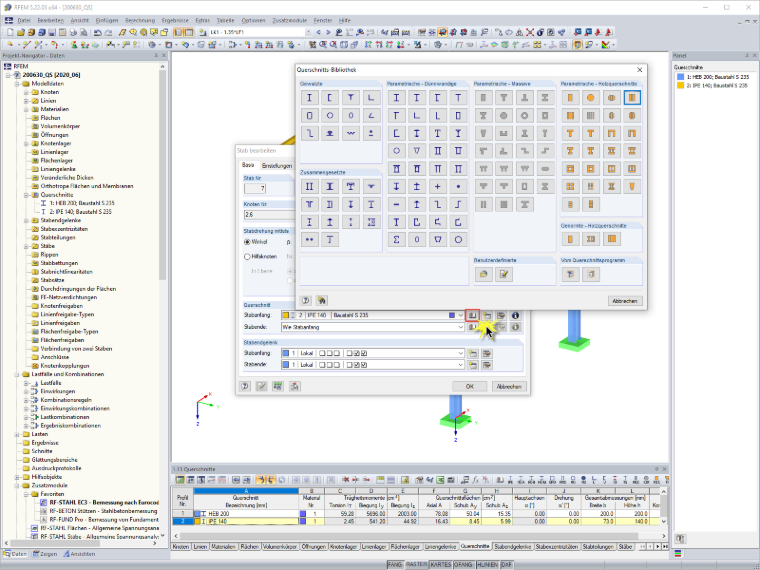The height and width of the screenshot is (570, 760).
Task: Select Hilfsknoten radio button
Action: point(247,256)
